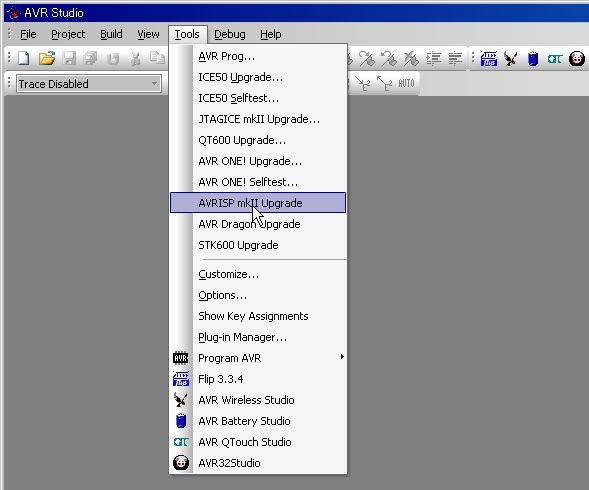The width and height of the screenshot is (589, 490).
Task: Open Options... from Tools menu
Action: tap(258, 295)
